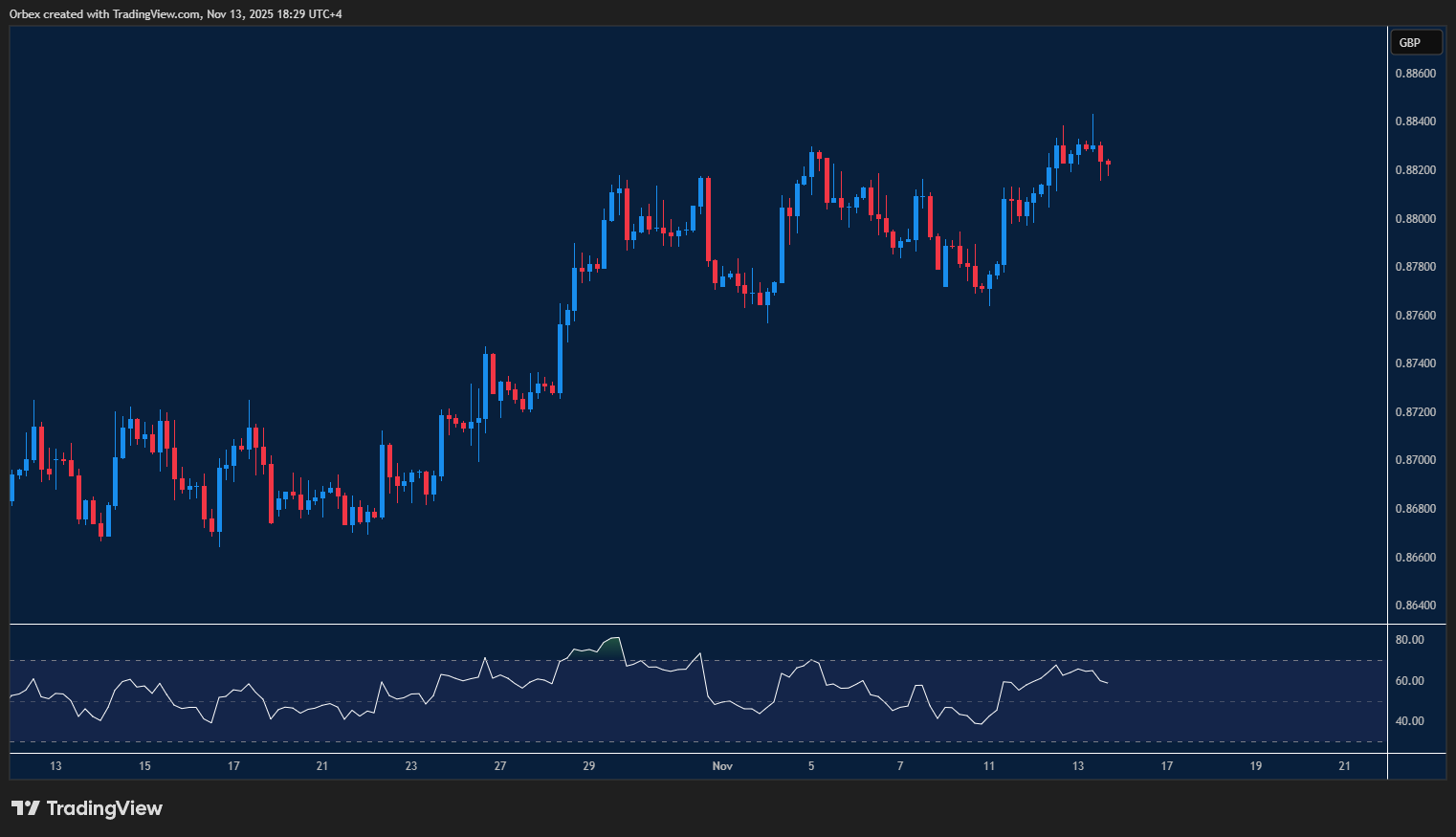Select the 60.00 RSI scale label
Screen dimensions: 1456x837
(1409, 681)
